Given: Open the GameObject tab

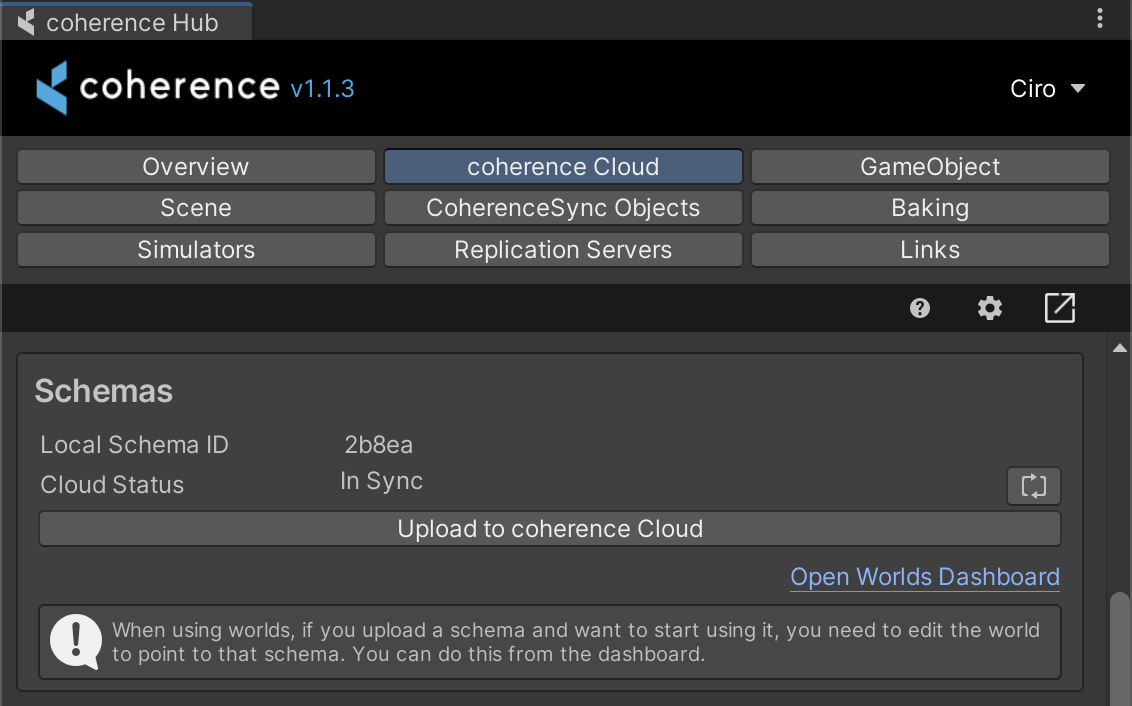Looking at the screenshot, I should [x=930, y=167].
